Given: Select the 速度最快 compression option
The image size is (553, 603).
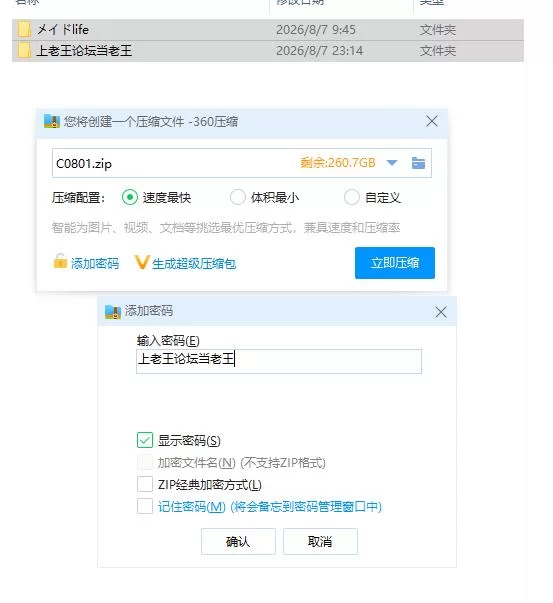Looking at the screenshot, I should [130, 197].
